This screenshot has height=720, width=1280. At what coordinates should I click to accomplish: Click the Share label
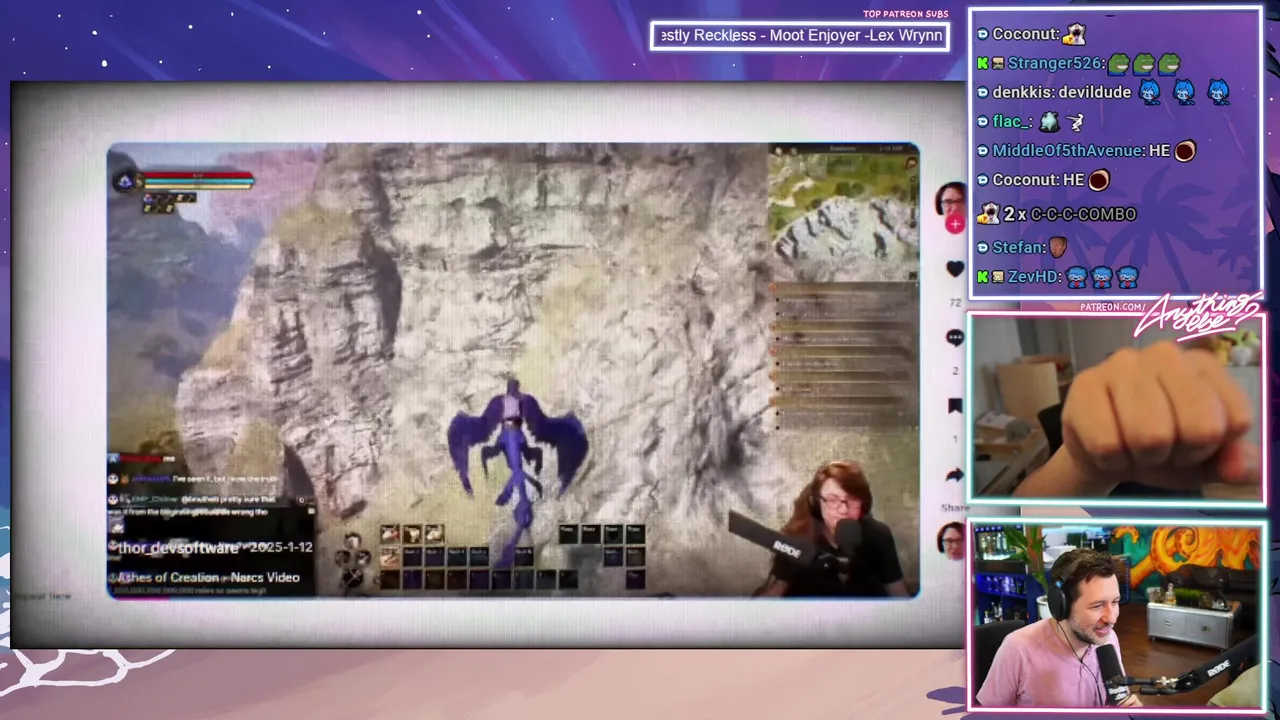(955, 507)
